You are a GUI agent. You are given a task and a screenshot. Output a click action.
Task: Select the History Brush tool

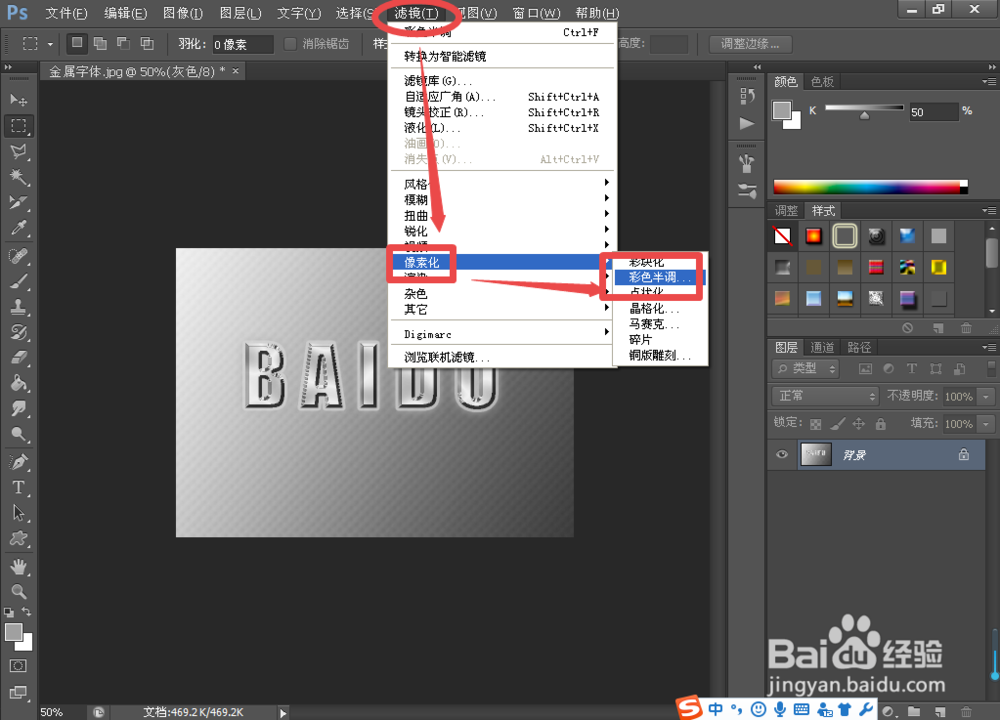click(18, 332)
